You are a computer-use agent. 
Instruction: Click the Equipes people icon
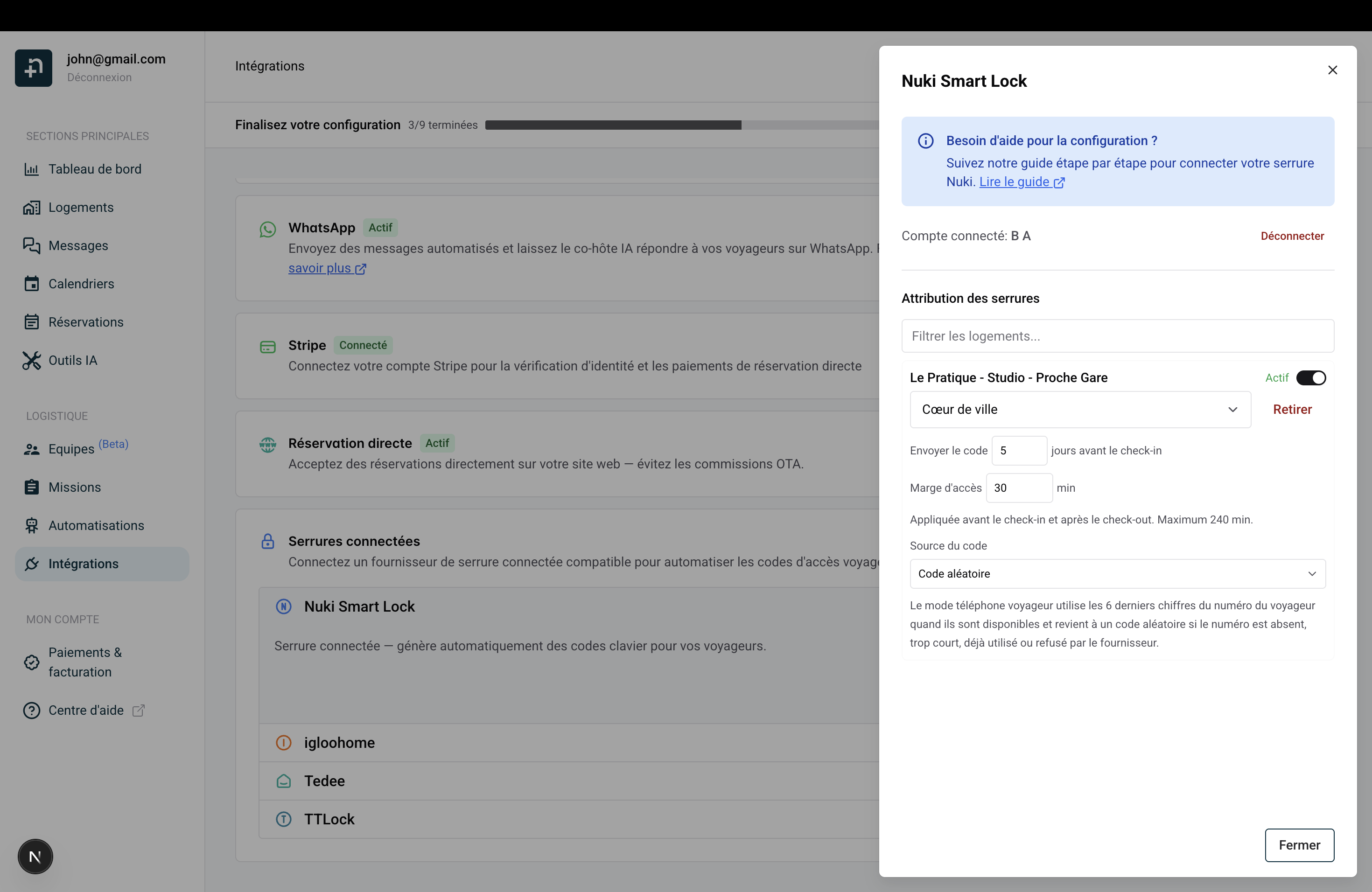coord(31,449)
